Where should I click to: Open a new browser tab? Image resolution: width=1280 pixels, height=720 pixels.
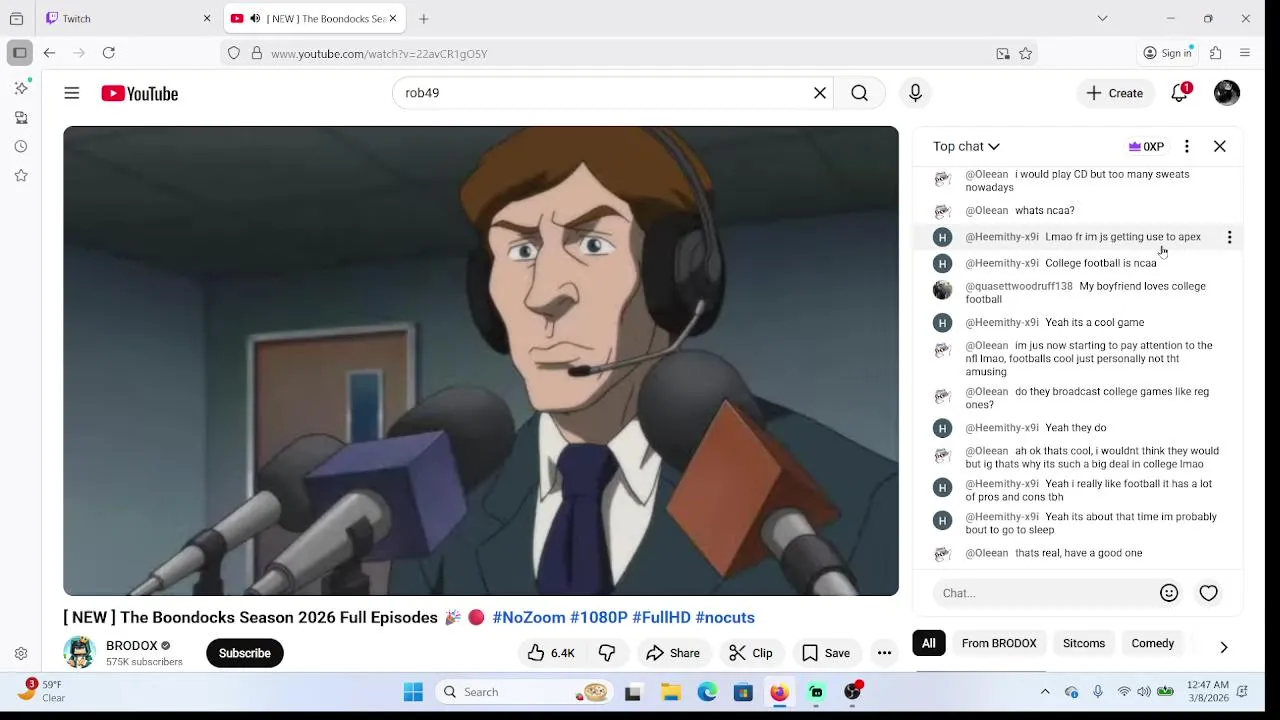424,18
